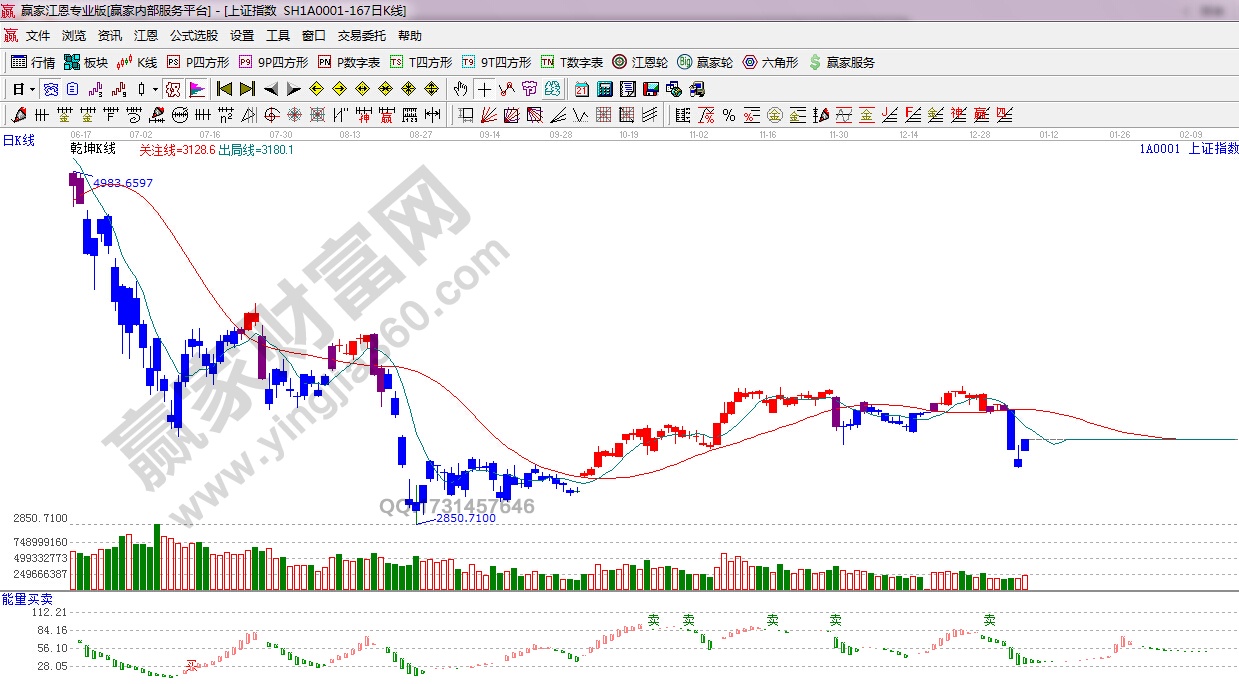Expand the candlestick style dropdown arrow
This screenshot has height=684, width=1239.
(x=155, y=89)
